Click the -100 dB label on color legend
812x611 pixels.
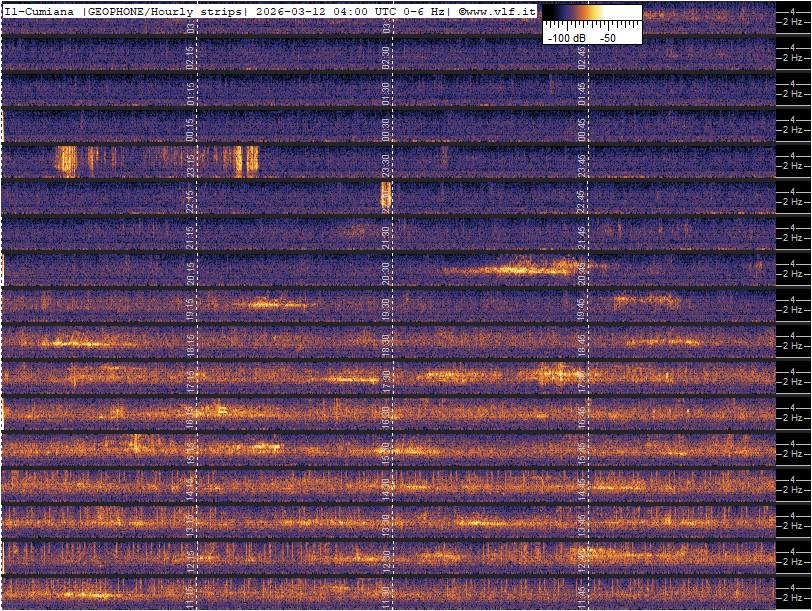(566, 37)
